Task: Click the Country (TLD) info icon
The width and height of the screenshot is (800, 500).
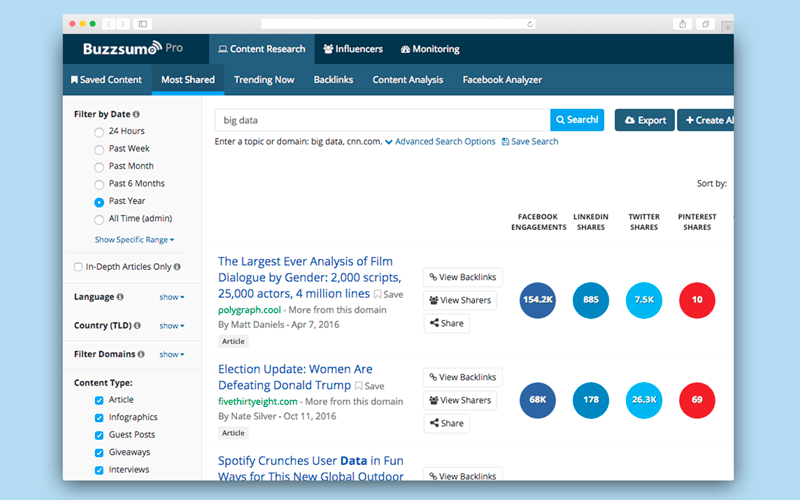Action: point(137,325)
